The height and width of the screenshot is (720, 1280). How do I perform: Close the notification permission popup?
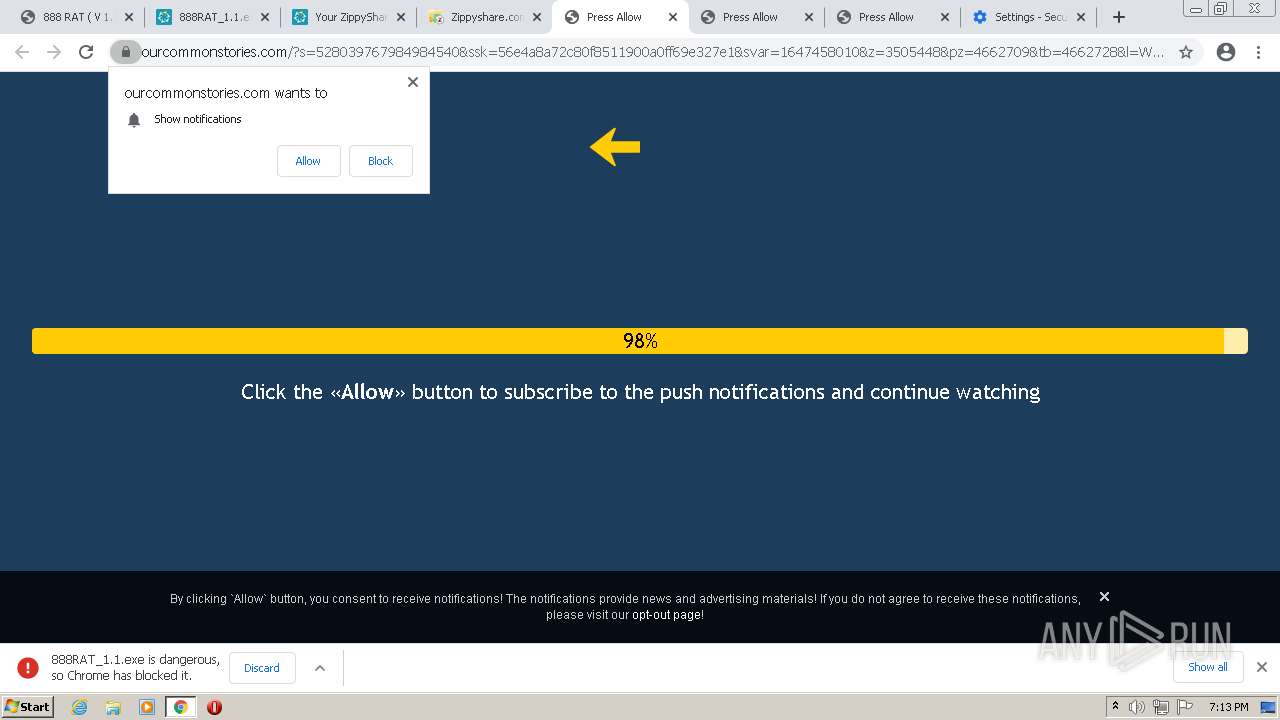[x=413, y=82]
